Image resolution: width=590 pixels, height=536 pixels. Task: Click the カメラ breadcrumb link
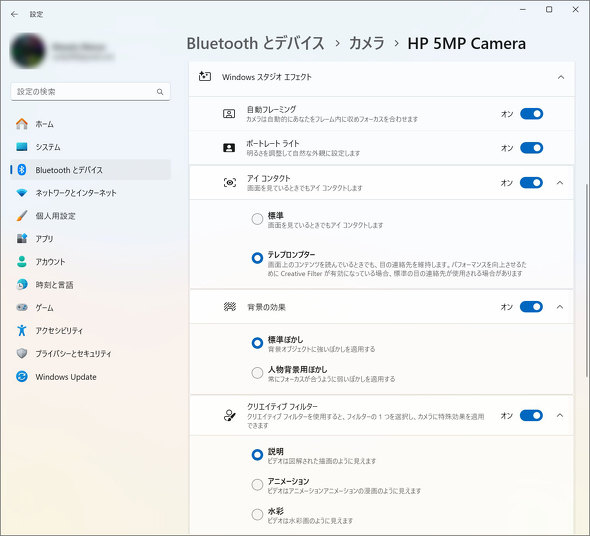point(366,43)
